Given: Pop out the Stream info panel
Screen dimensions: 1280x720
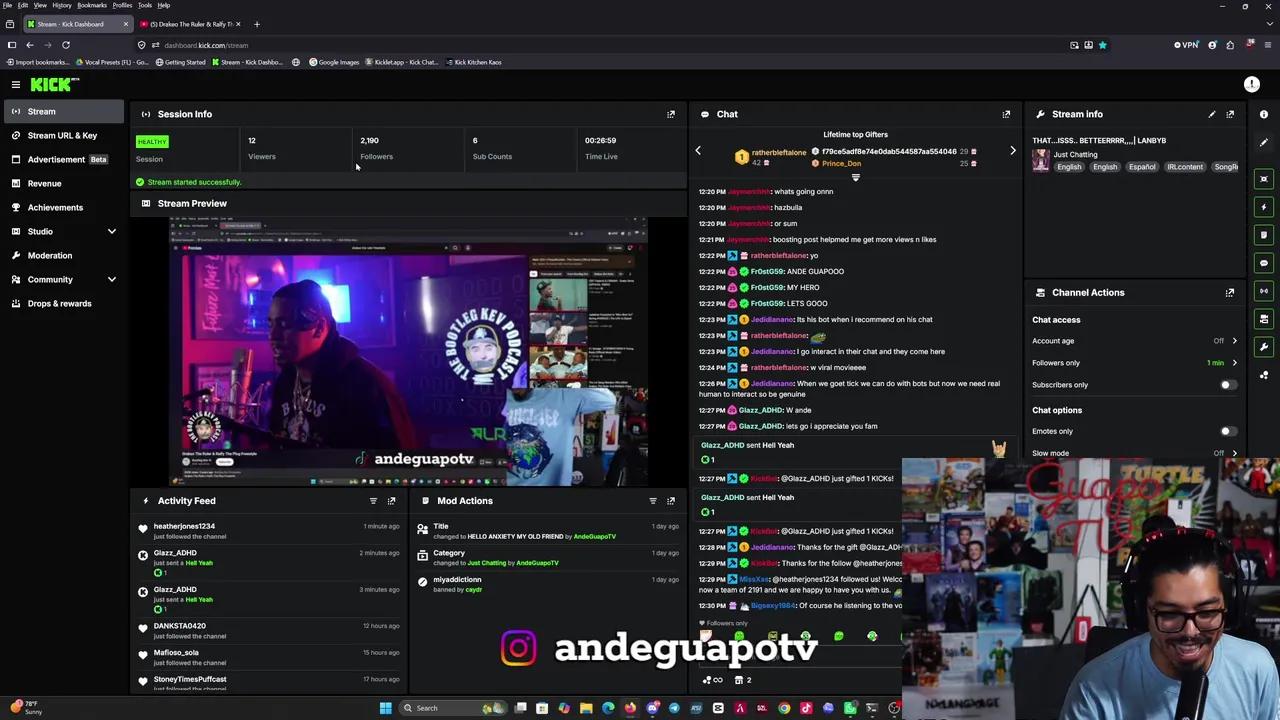Looking at the screenshot, I should point(1230,114).
